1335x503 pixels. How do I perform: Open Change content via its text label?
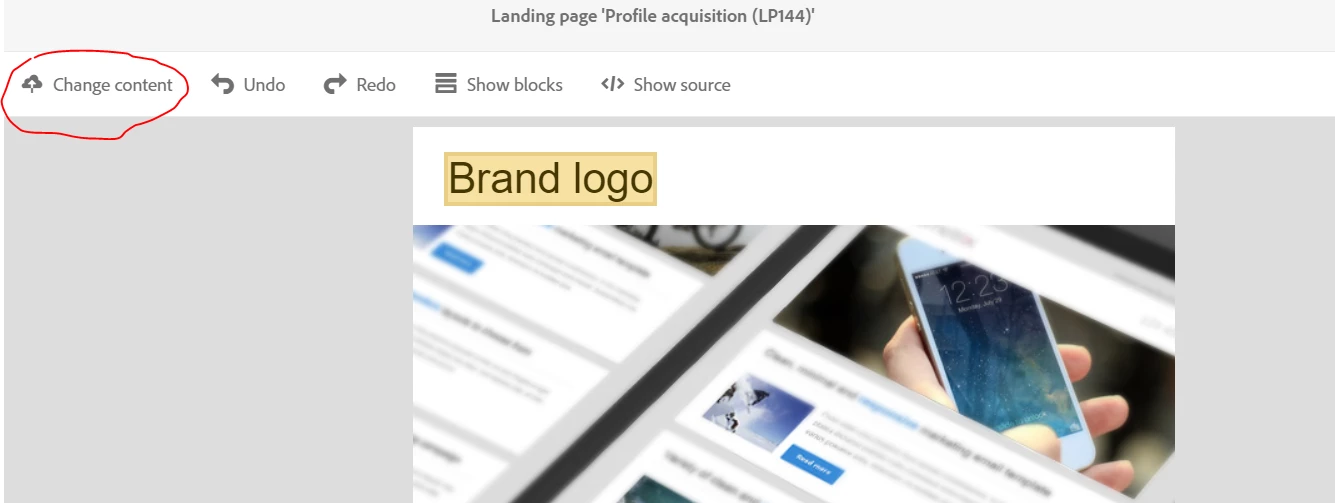[113, 85]
